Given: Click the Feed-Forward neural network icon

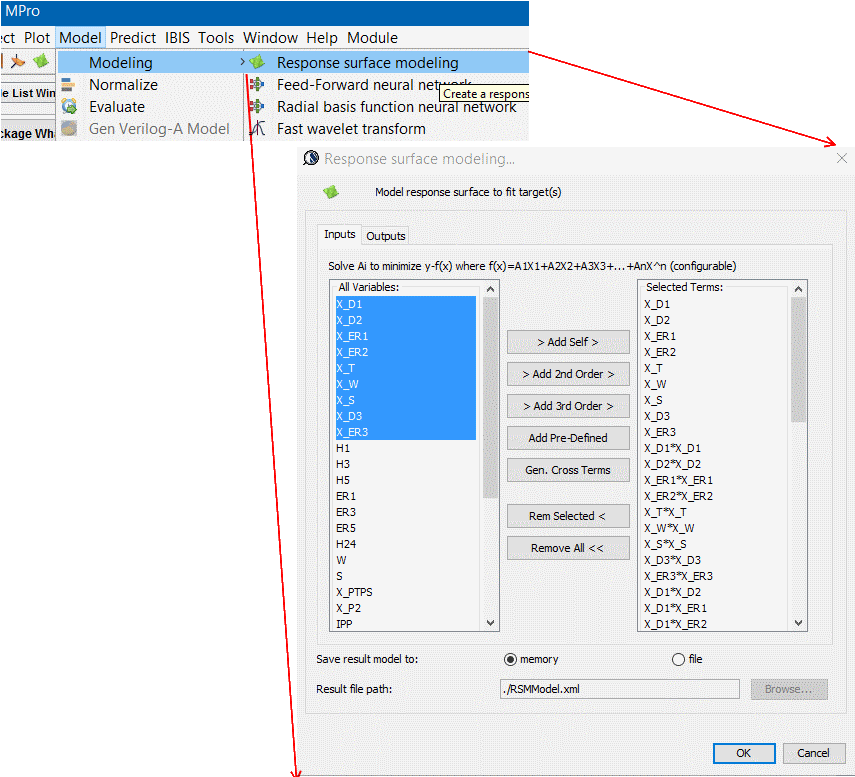Looking at the screenshot, I should point(258,85).
